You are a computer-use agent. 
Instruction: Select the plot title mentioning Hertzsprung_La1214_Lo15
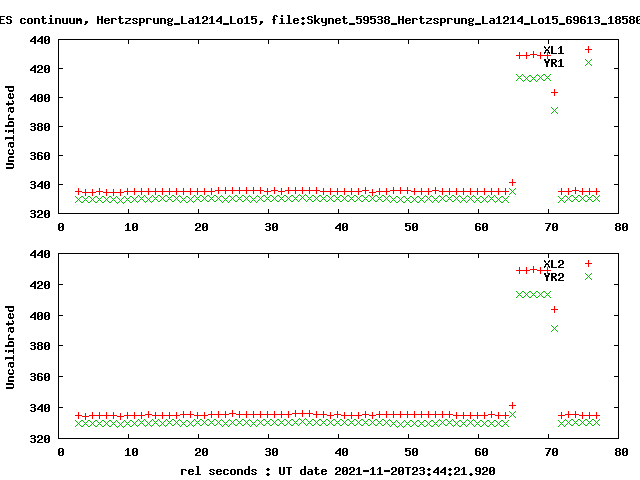(x=320, y=20)
